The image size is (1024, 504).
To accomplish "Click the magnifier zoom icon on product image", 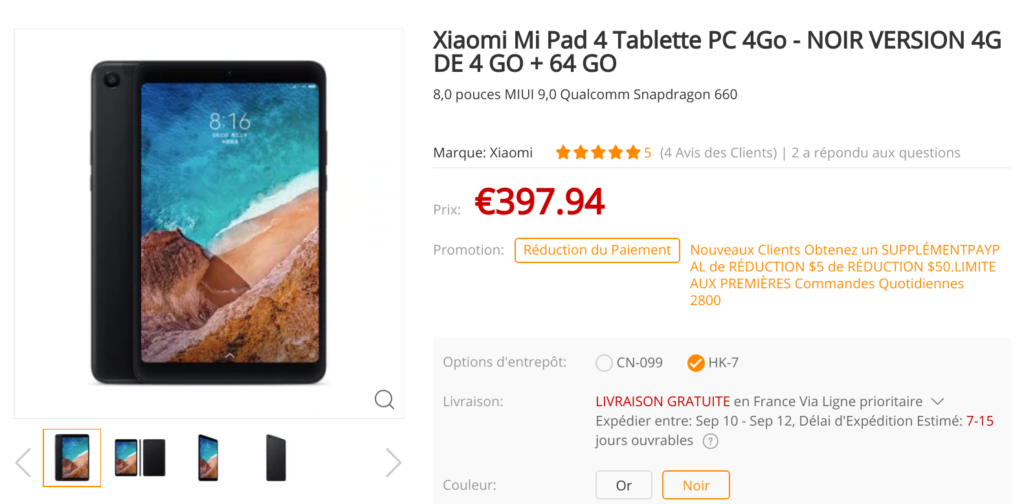I will click(384, 399).
